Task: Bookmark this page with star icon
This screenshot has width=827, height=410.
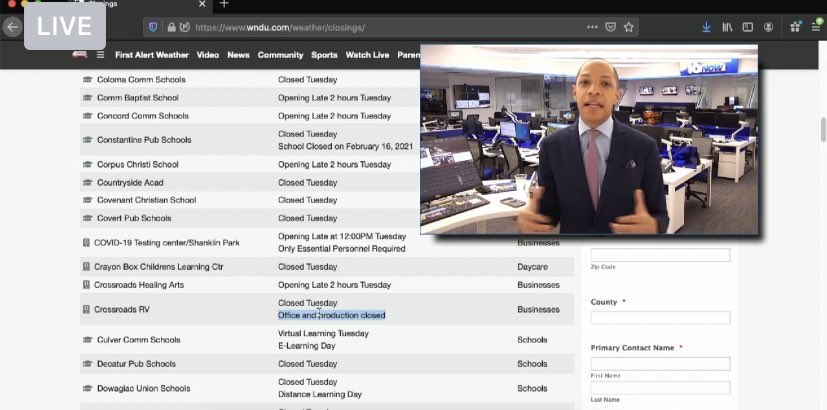Action: tap(629, 27)
